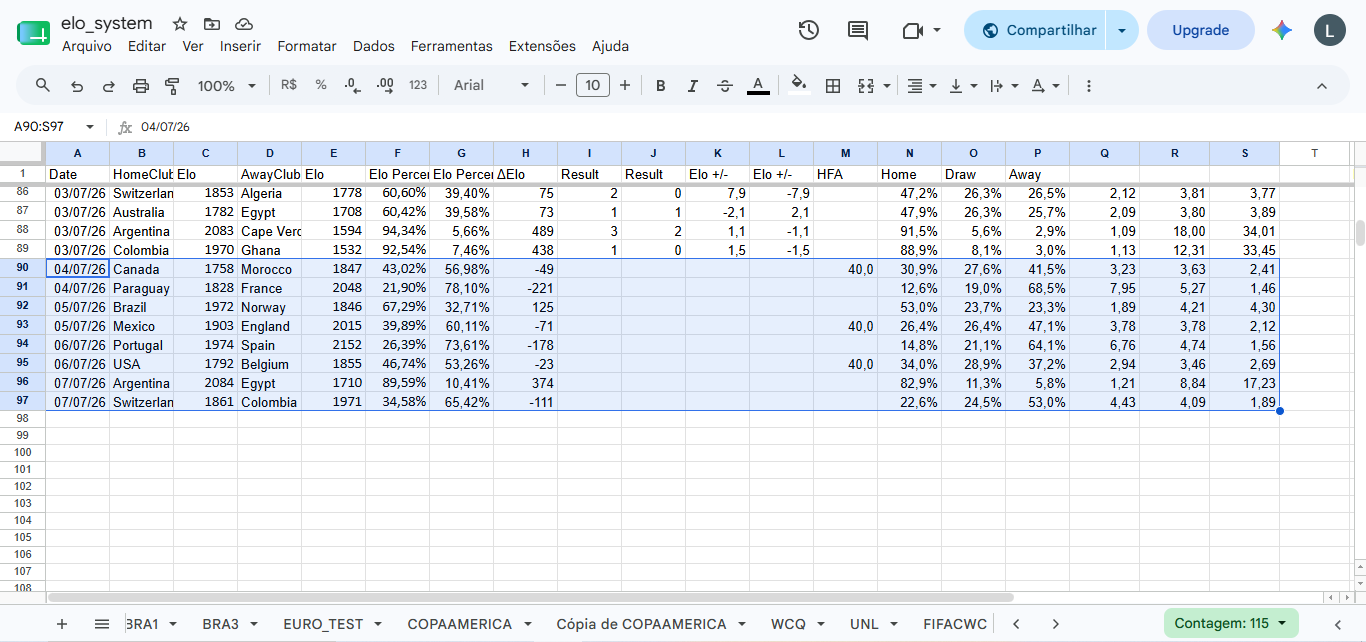Open the Contagem: 115 summary dropdown
The height and width of the screenshot is (642, 1366).
(x=1231, y=623)
